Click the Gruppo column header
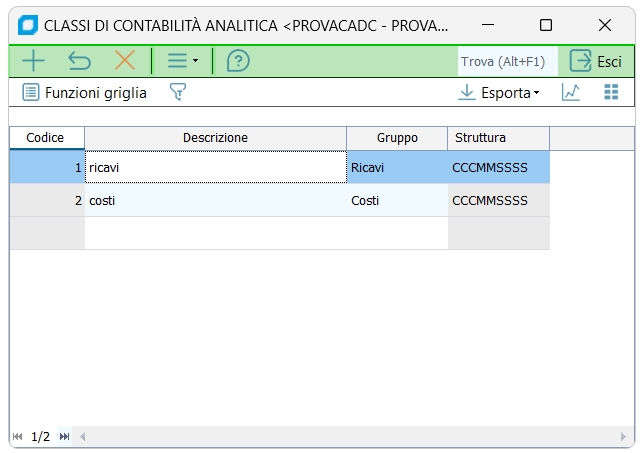This screenshot has height=453, width=642. (397, 138)
